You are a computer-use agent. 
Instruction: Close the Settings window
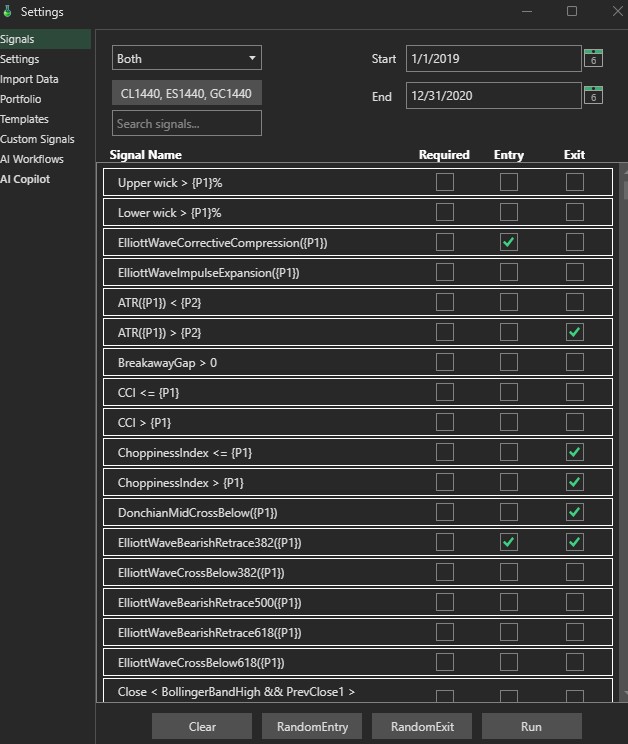(x=618, y=11)
